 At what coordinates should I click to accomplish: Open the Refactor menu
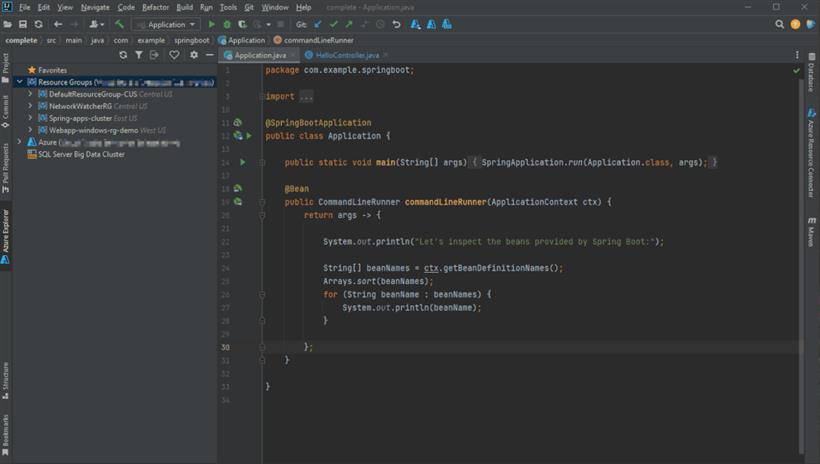pos(155,7)
